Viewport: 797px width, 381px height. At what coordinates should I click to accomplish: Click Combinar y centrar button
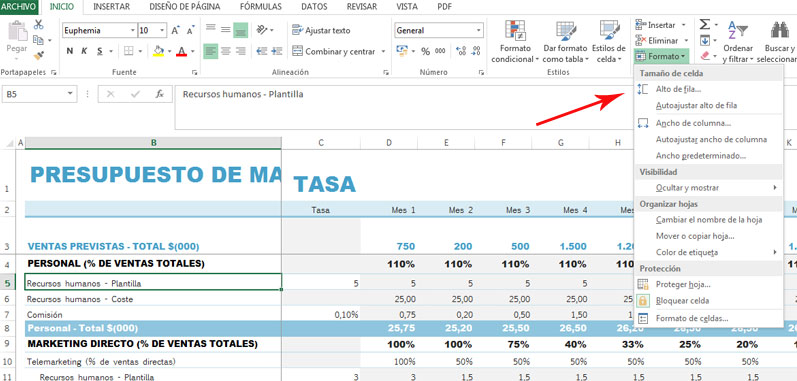[333, 51]
